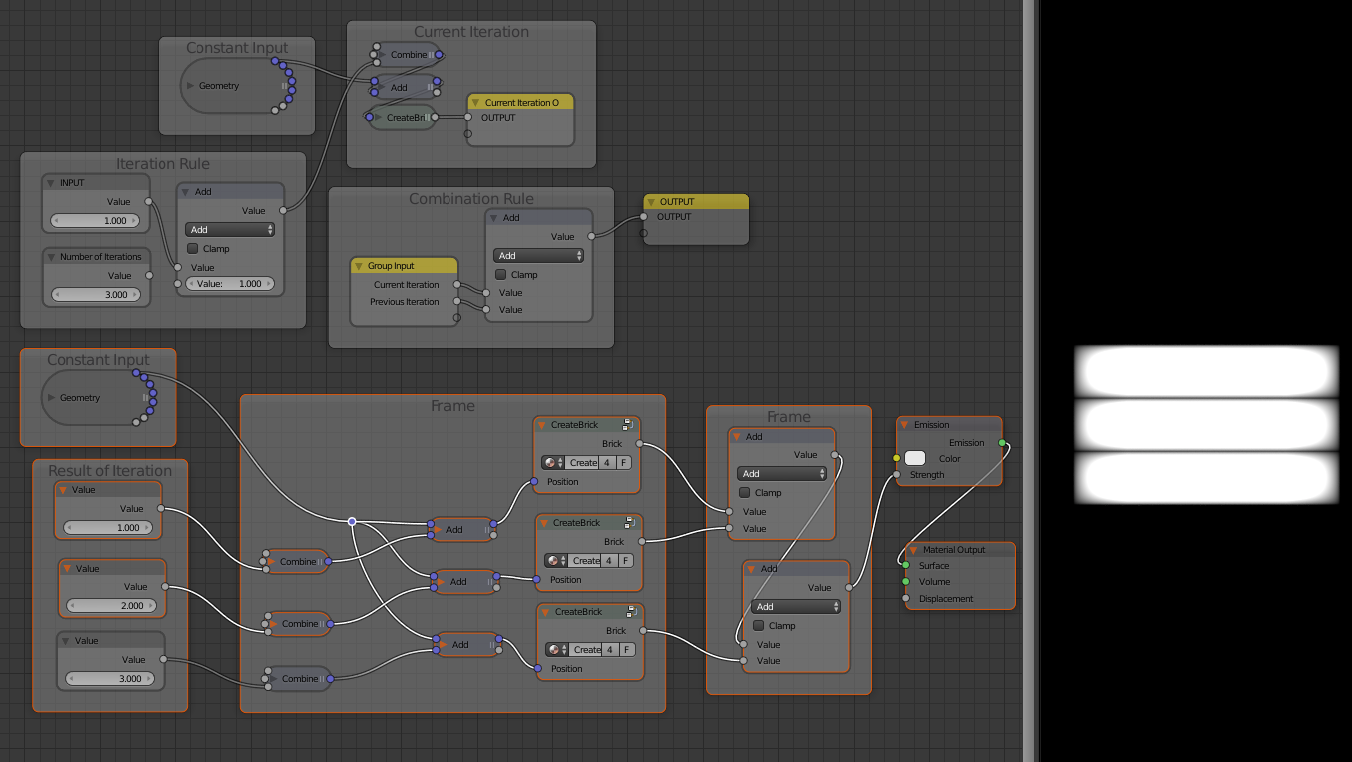The image size is (1352, 762).
Task: Expand collapsed Geometry node in upper Constant Input frame
Action: pos(191,86)
